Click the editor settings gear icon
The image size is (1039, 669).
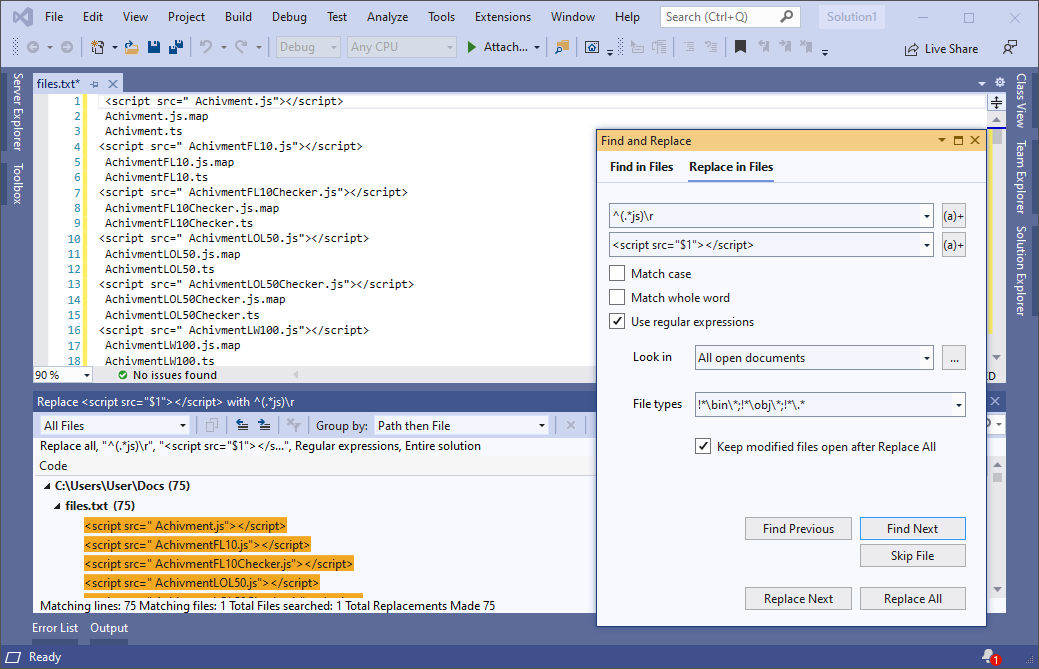[x=1000, y=82]
